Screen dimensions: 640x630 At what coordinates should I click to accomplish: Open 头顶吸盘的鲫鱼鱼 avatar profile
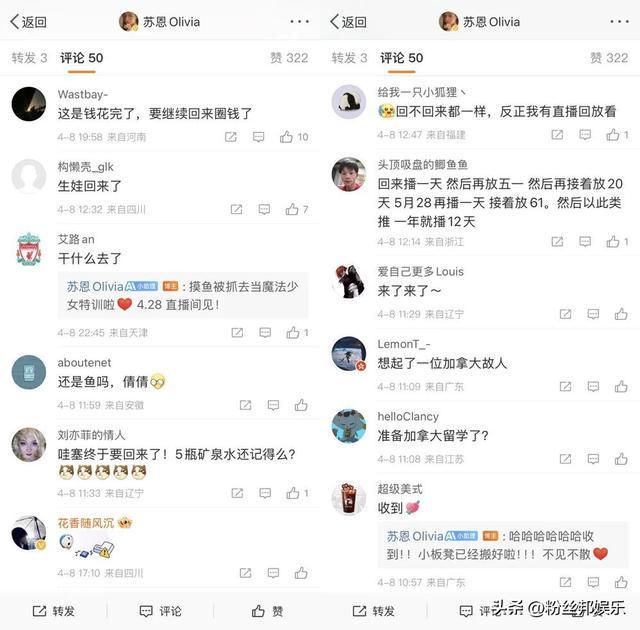coord(349,174)
